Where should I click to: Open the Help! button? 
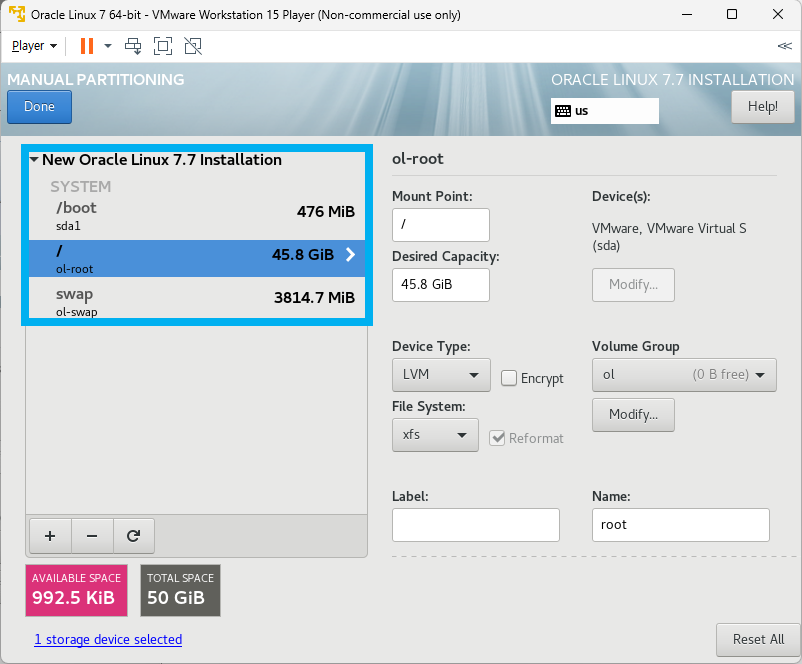[763, 106]
